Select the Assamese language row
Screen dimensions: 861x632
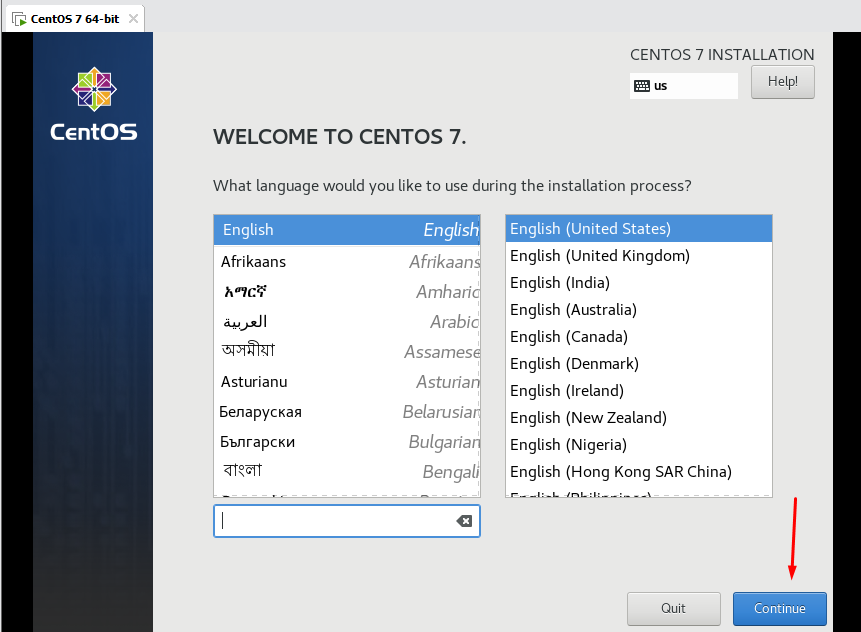click(346, 351)
